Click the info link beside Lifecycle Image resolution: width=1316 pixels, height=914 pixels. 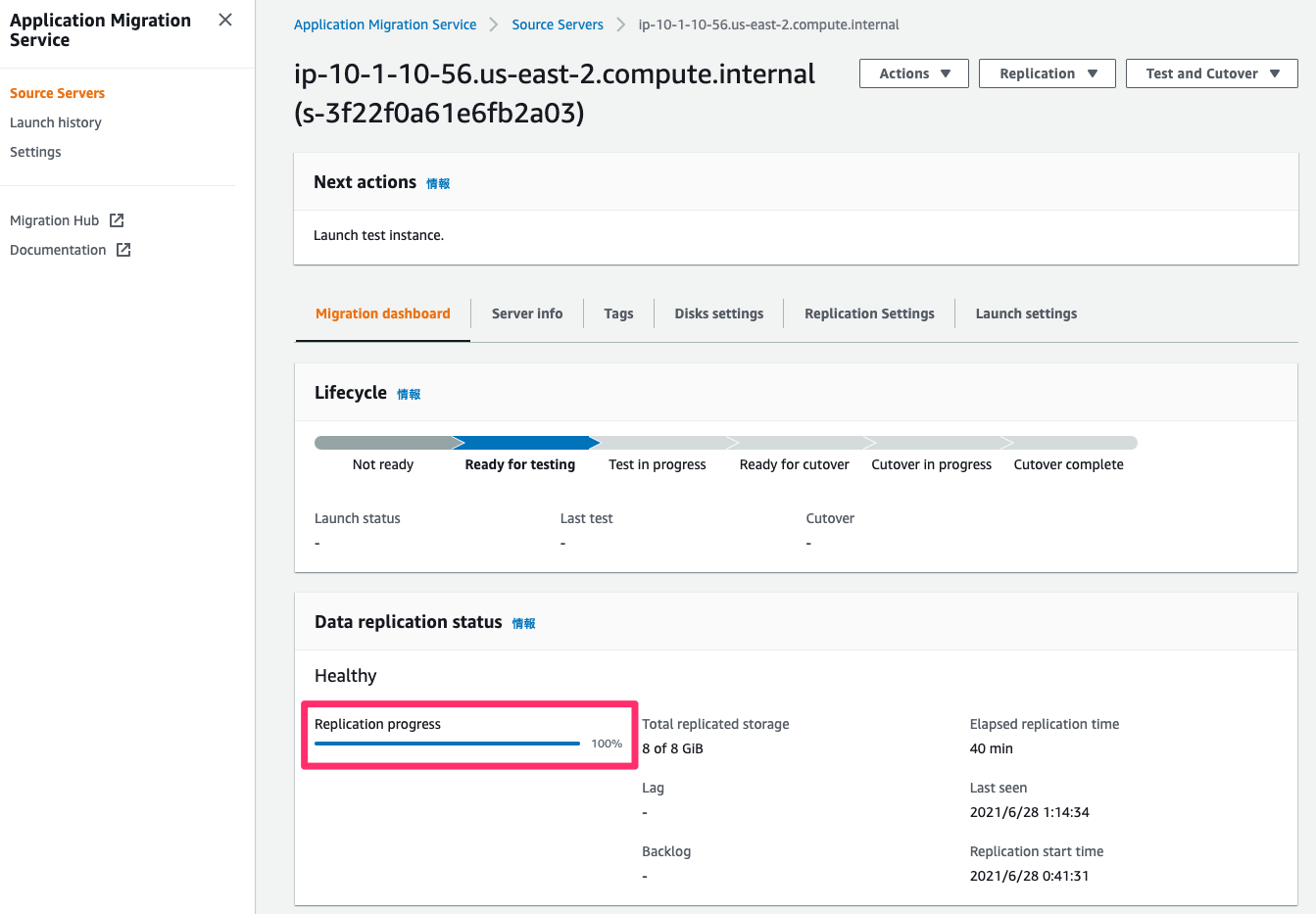(x=409, y=394)
